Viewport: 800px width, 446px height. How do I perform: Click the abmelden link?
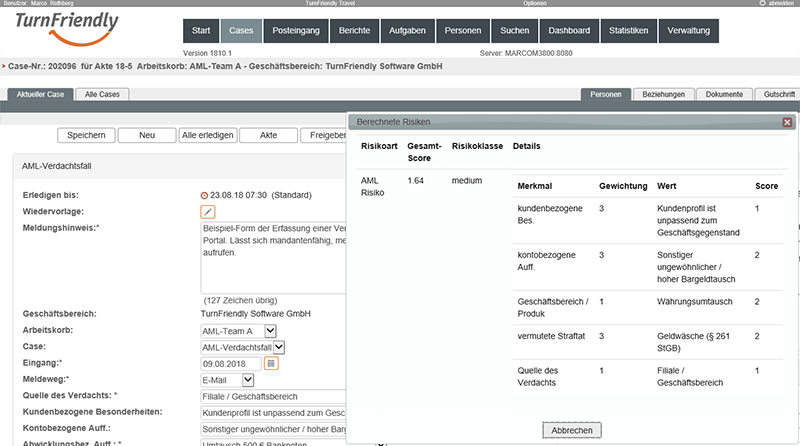point(781,3)
